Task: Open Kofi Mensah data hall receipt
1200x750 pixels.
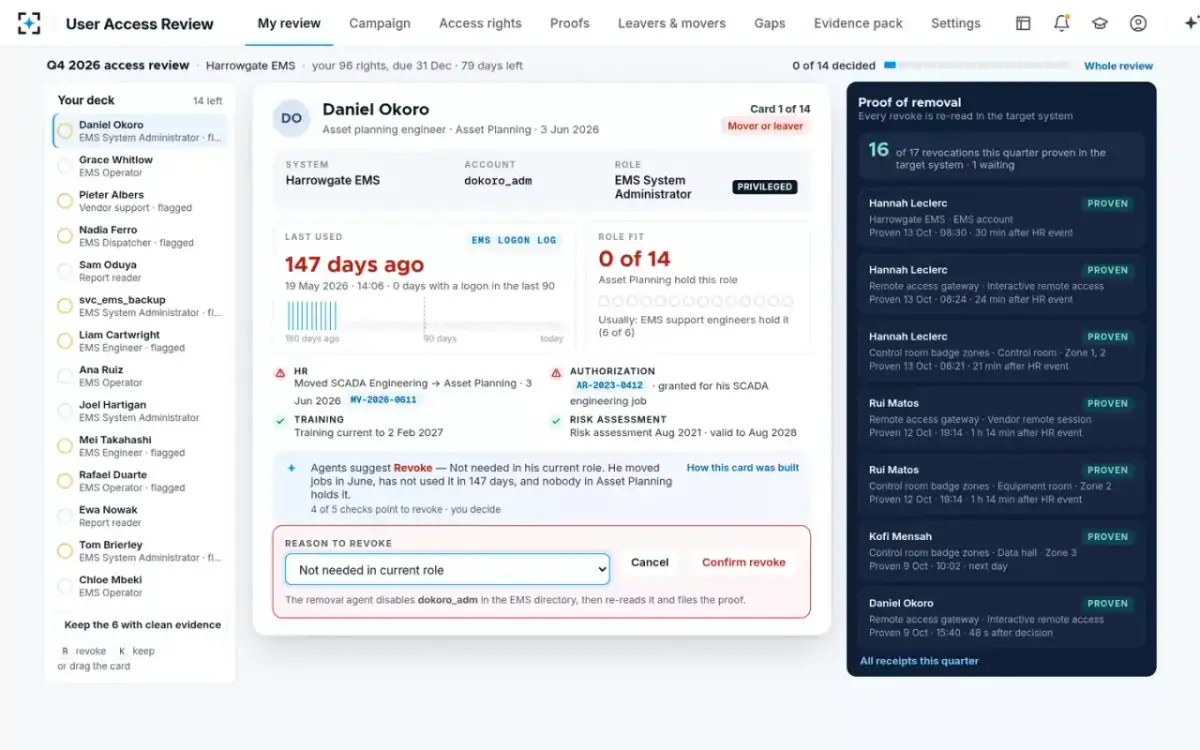Action: click(x=1001, y=551)
